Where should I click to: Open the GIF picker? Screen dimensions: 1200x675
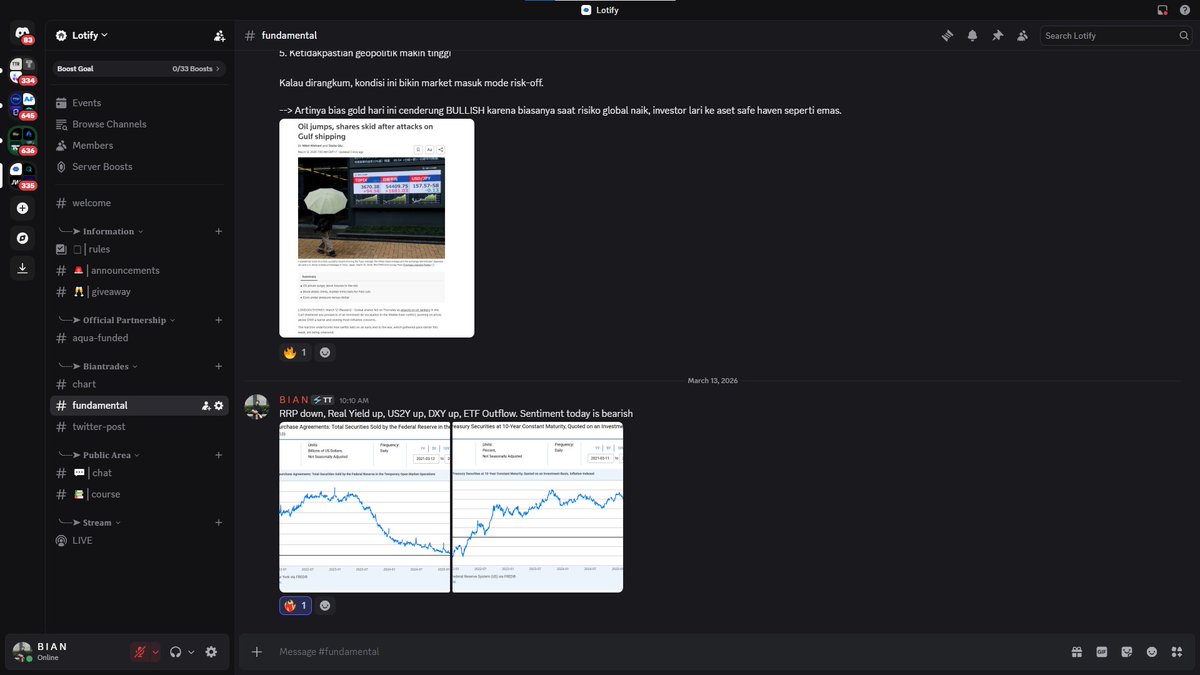click(x=1101, y=652)
